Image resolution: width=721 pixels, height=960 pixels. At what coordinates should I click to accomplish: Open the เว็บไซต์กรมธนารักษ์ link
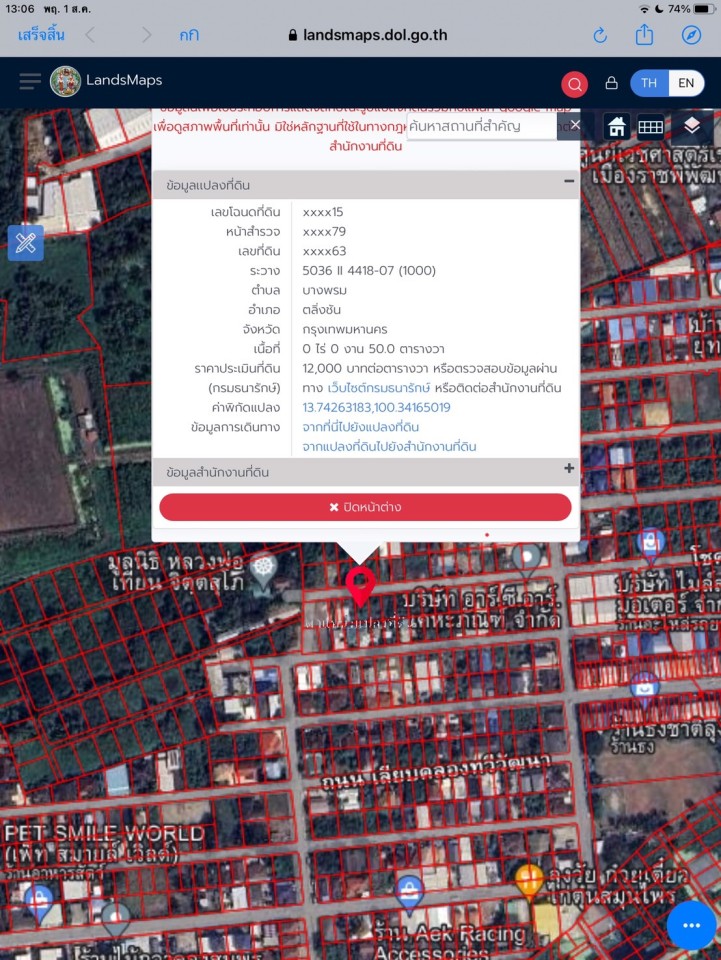point(379,388)
